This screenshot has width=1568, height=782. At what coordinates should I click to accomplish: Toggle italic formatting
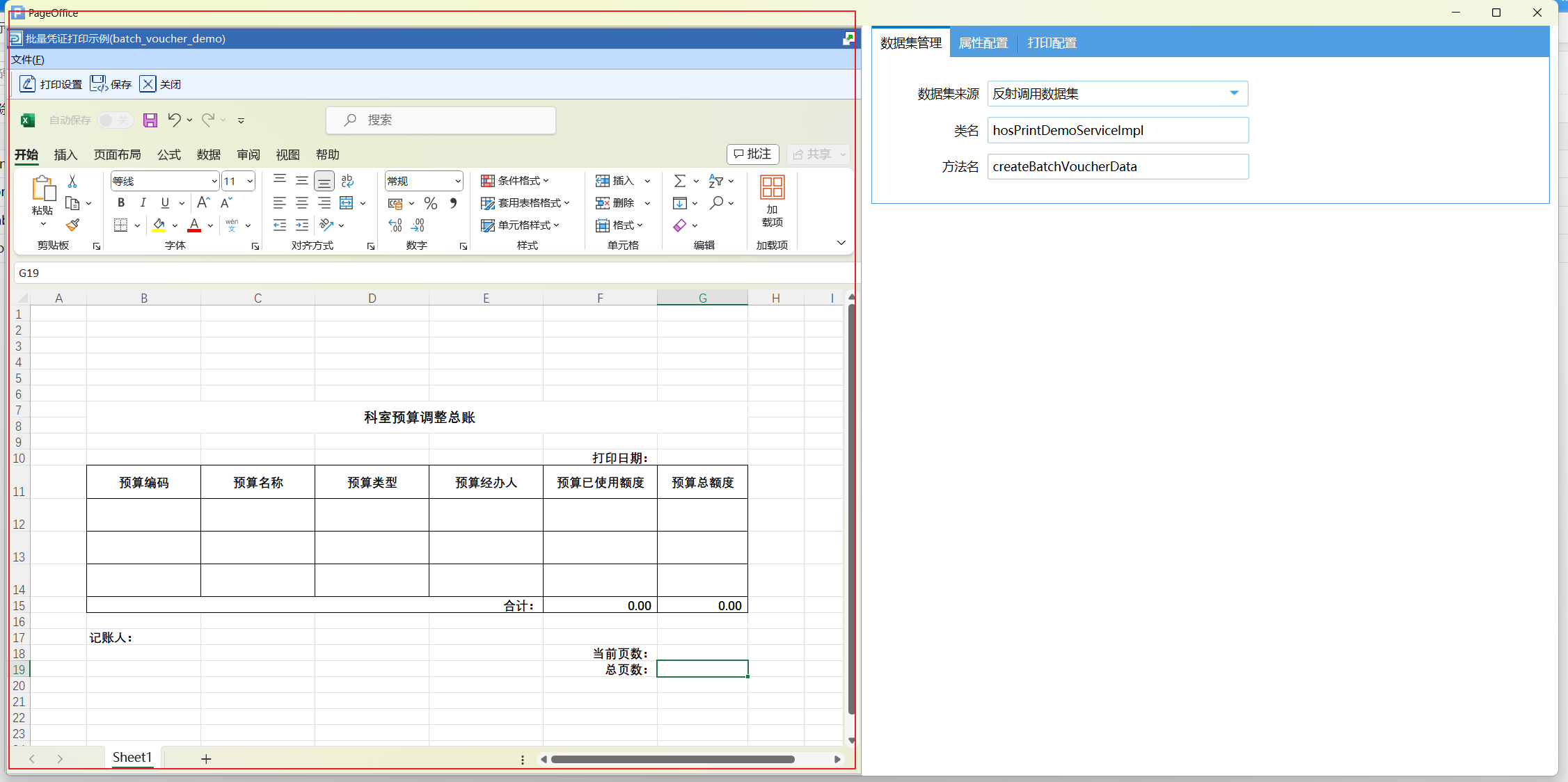(x=143, y=203)
